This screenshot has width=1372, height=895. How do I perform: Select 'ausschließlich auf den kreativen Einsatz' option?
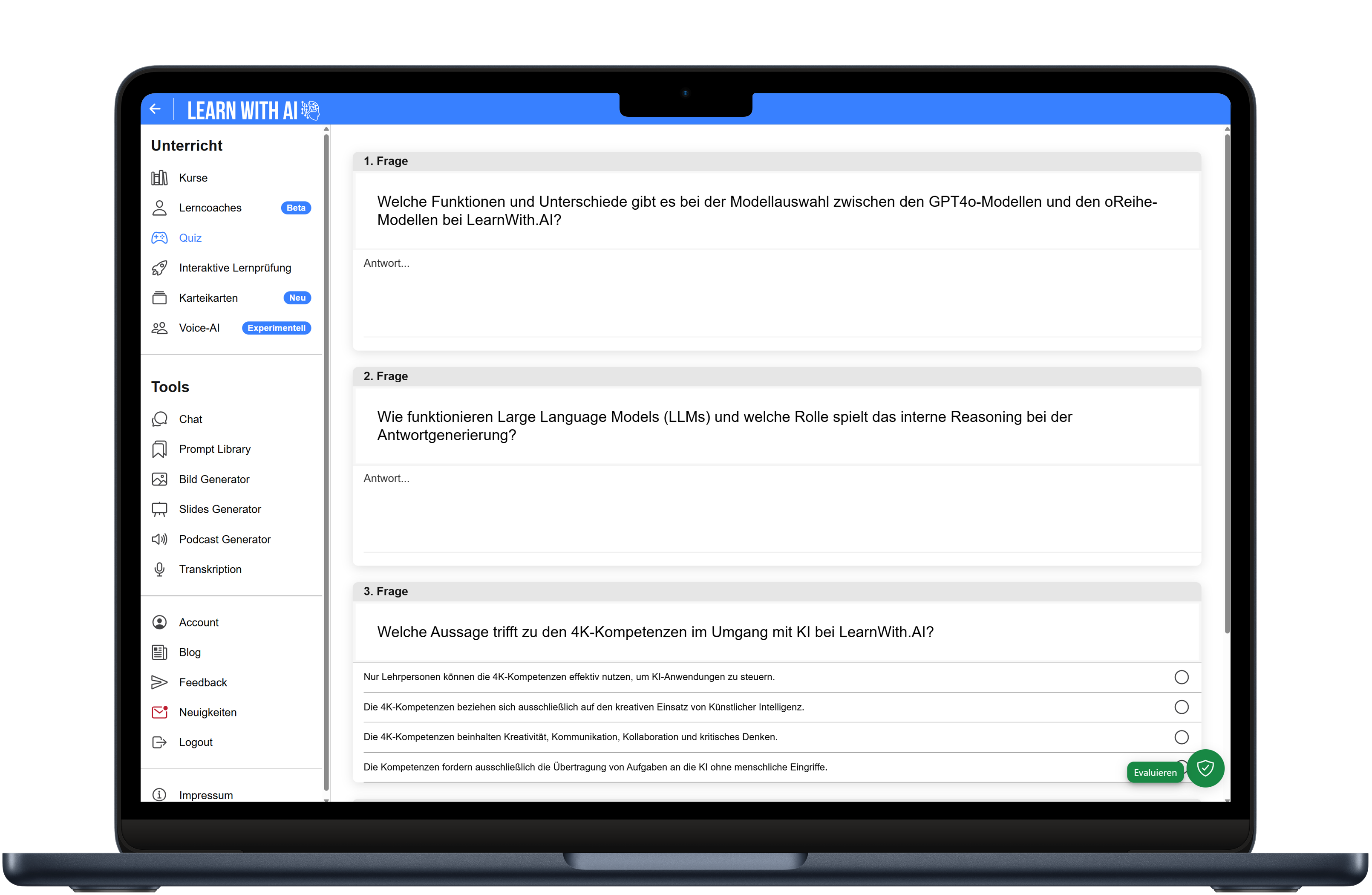1181,707
